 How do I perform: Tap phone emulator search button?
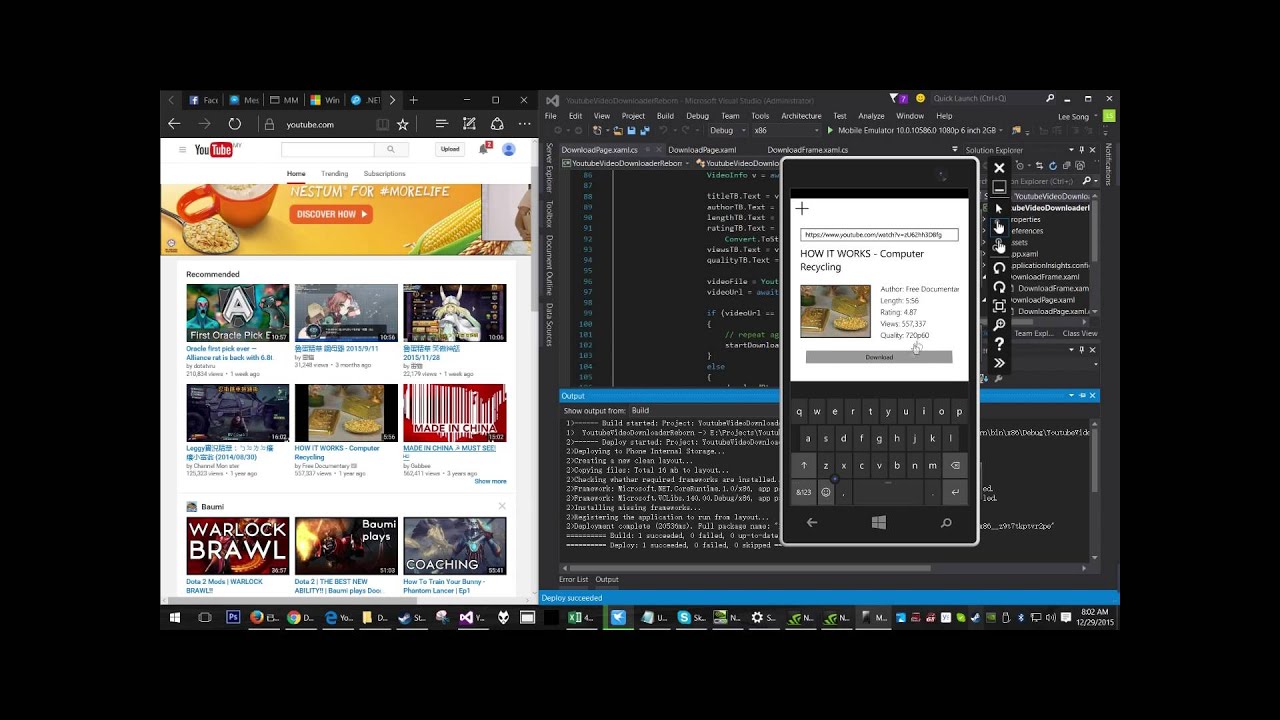point(946,522)
